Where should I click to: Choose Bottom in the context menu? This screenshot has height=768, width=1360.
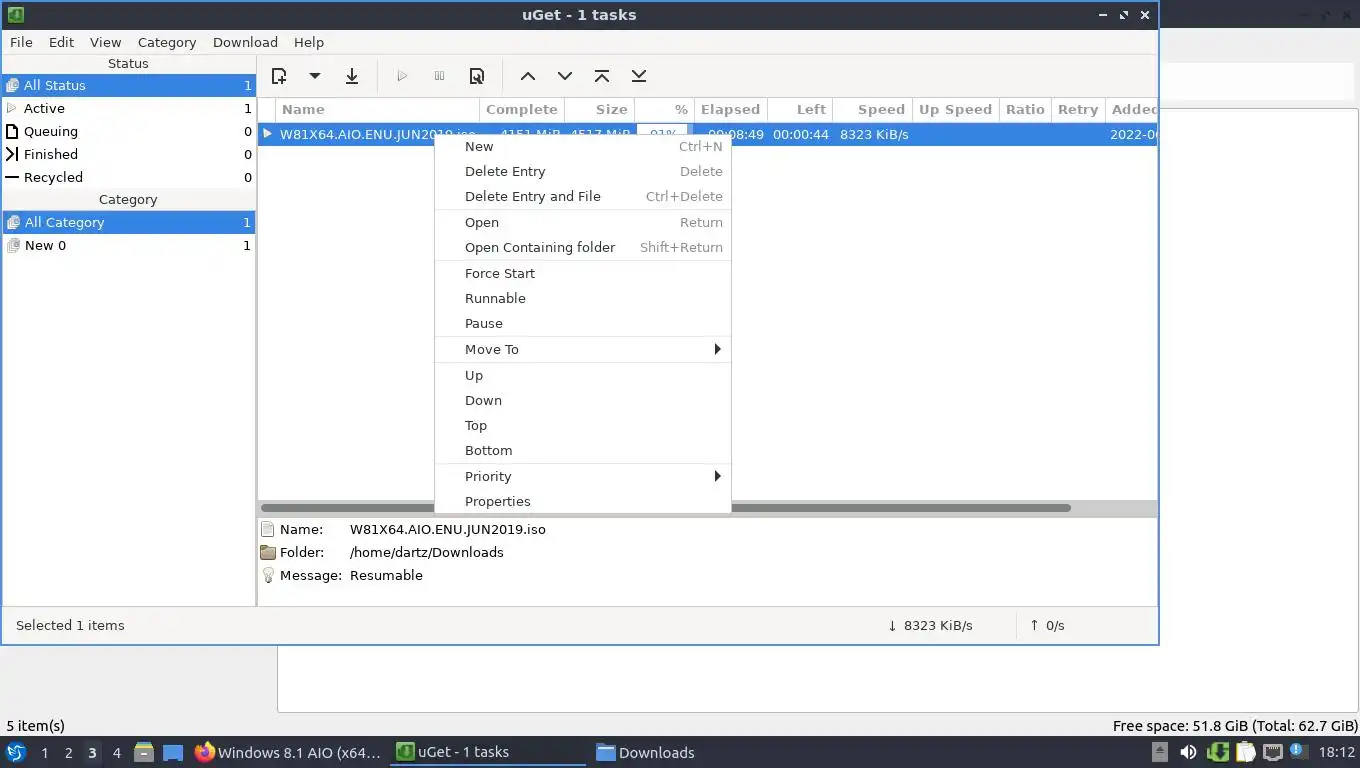click(x=583, y=450)
